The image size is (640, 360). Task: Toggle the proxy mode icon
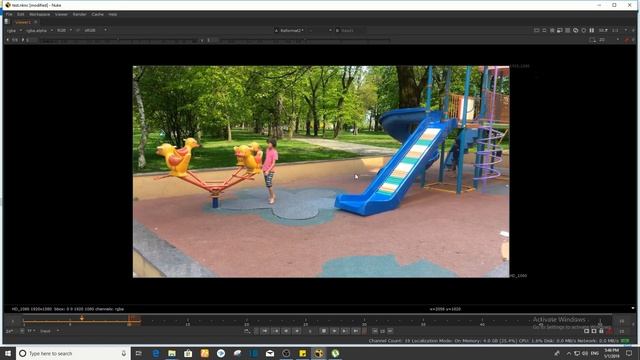click(552, 30)
